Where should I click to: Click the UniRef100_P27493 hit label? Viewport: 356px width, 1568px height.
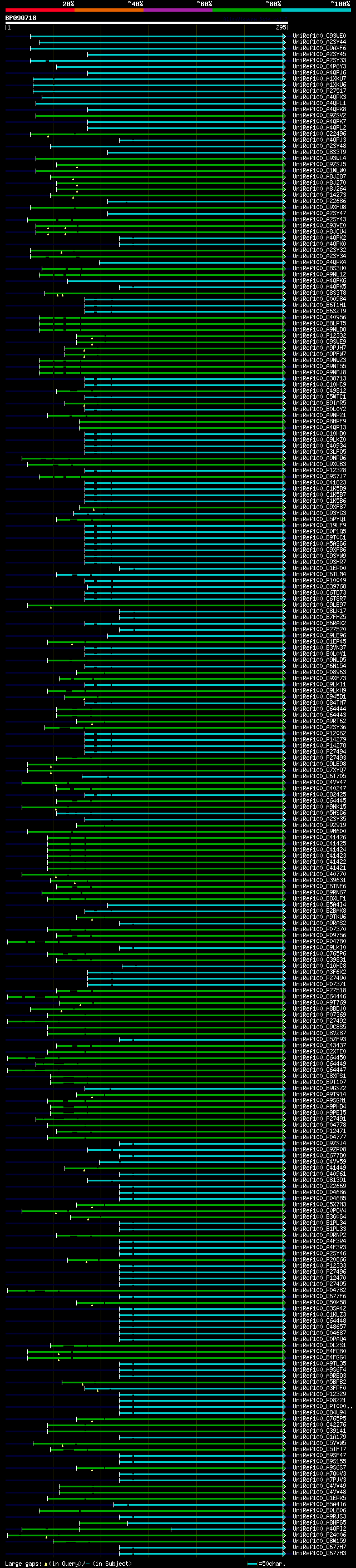point(319,758)
